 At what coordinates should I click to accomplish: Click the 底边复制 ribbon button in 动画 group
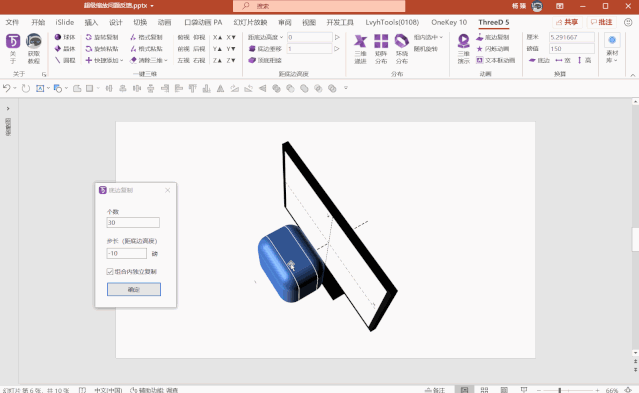(x=493, y=37)
